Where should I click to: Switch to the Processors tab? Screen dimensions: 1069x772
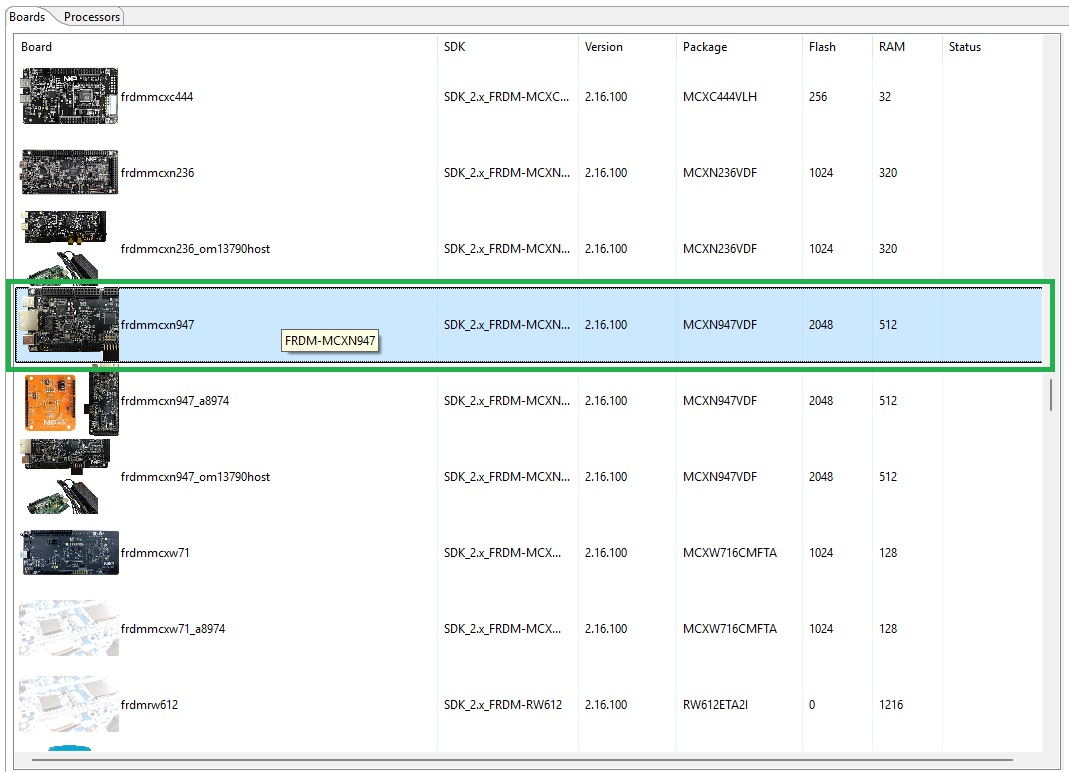pos(91,16)
